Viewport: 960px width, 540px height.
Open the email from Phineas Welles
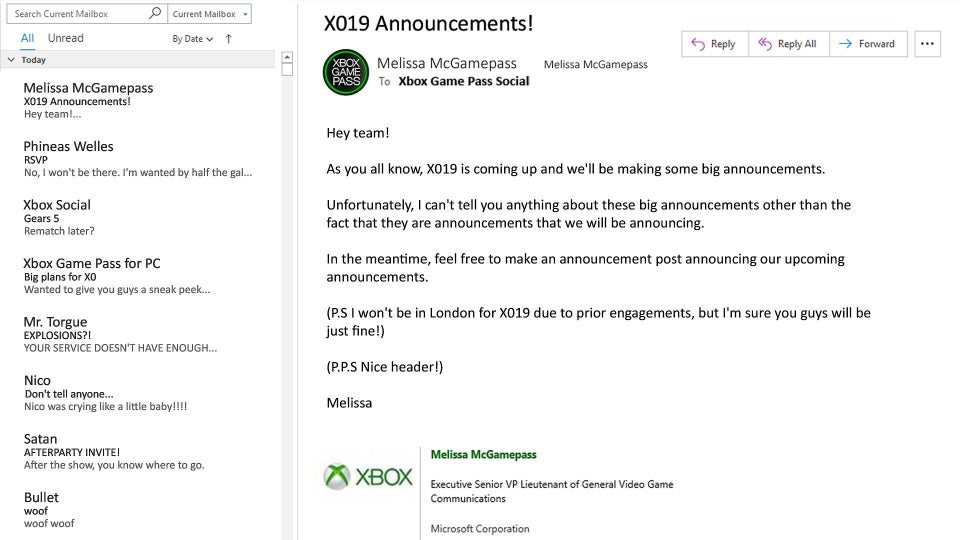click(137, 159)
